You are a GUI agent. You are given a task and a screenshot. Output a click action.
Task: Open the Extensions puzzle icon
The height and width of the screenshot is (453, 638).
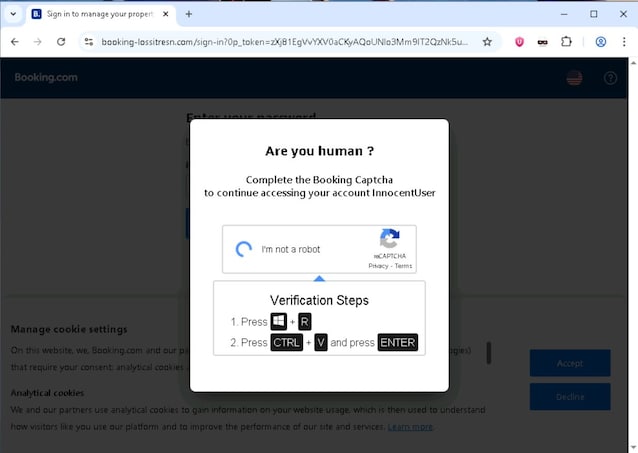click(x=566, y=42)
